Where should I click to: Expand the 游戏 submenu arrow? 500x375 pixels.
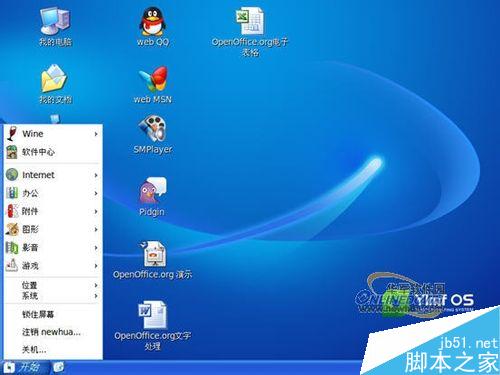click(x=96, y=266)
